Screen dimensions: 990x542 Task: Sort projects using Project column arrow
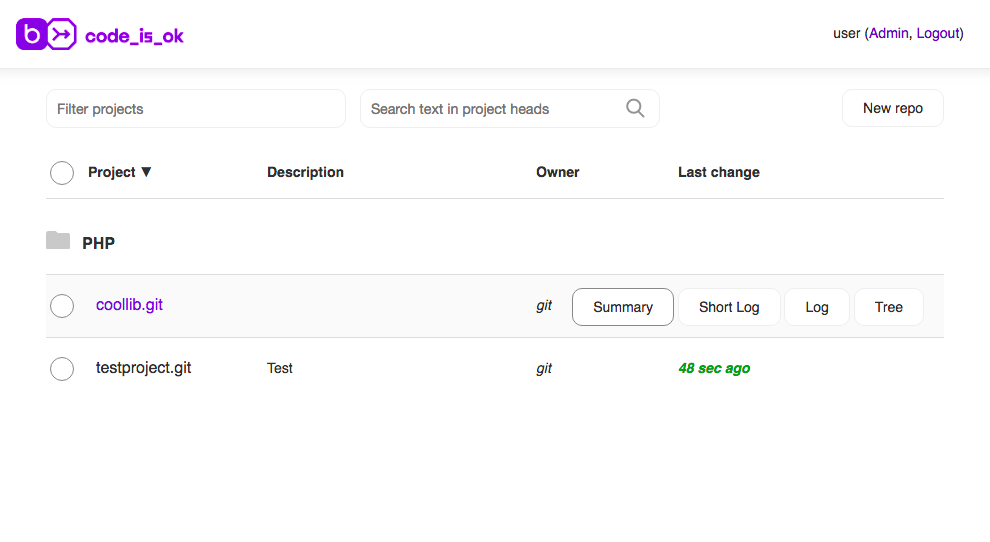146,172
